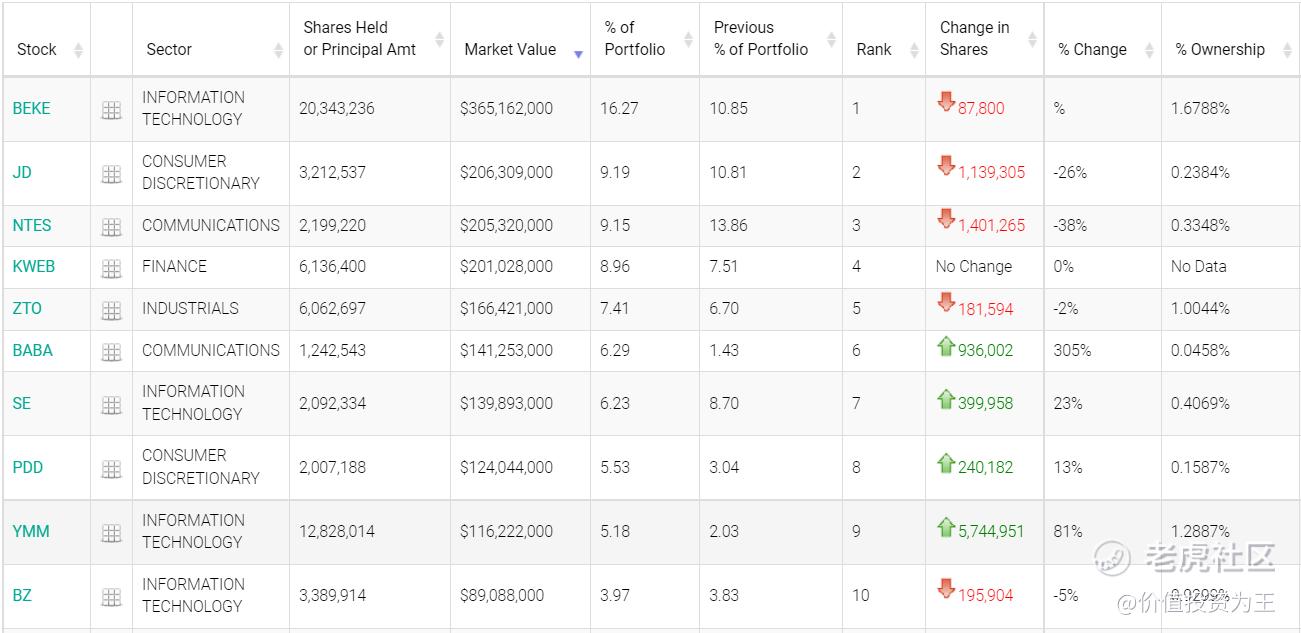1301x633 pixels.
Task: Sort table by Sector column
Action: tap(279, 50)
